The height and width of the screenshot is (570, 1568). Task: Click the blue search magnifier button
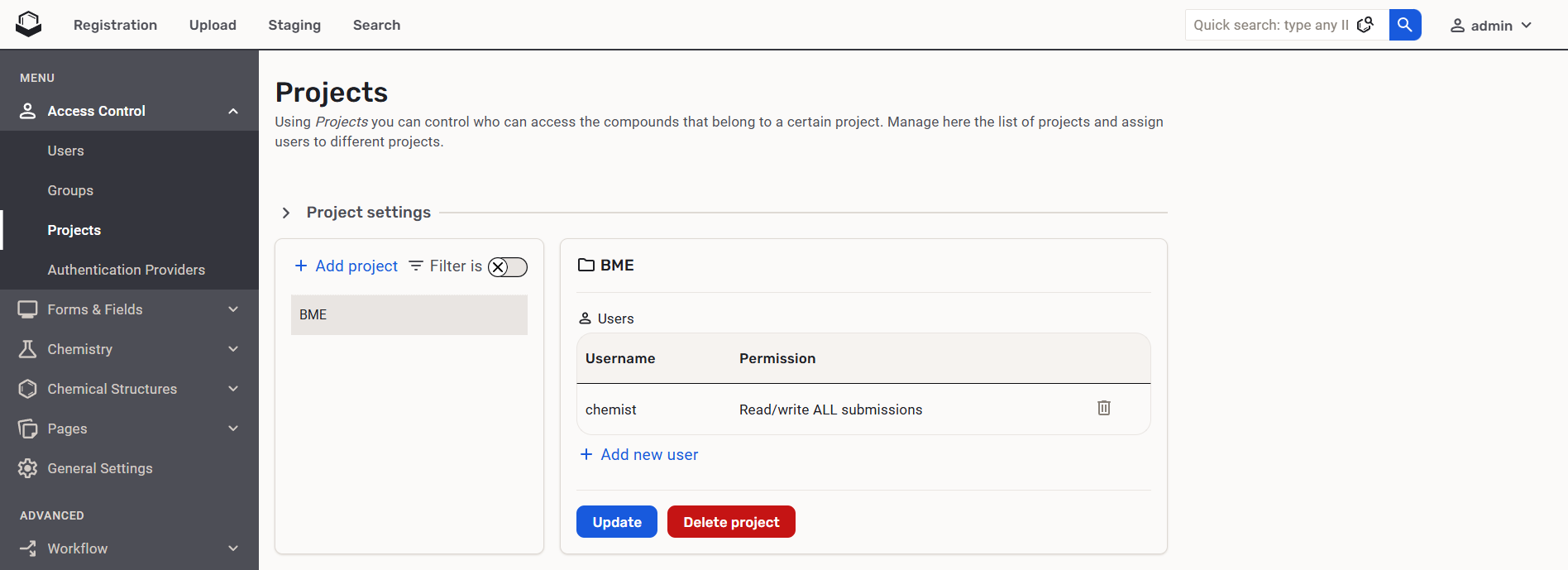click(x=1404, y=25)
